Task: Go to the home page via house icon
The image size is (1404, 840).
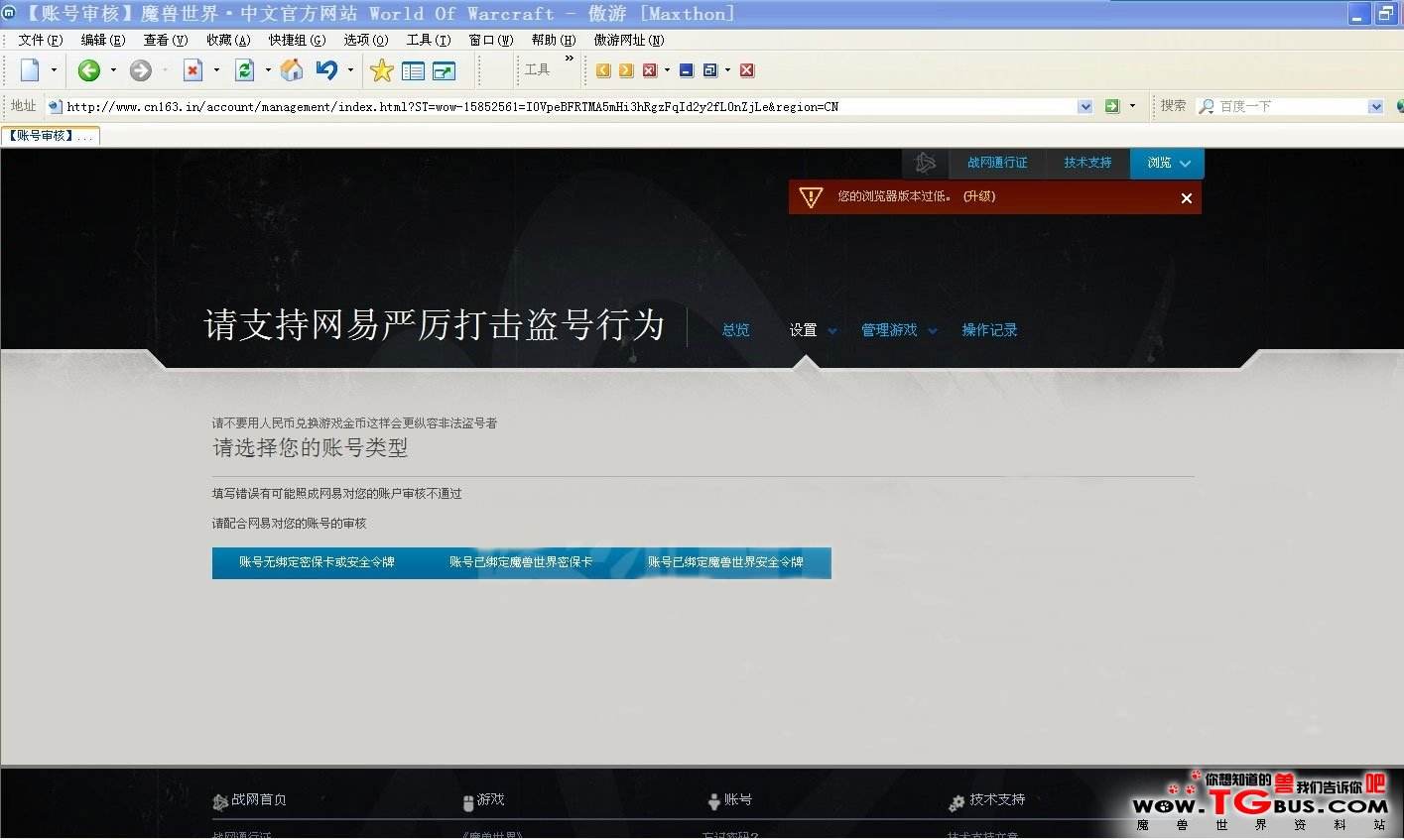Action: point(292,70)
